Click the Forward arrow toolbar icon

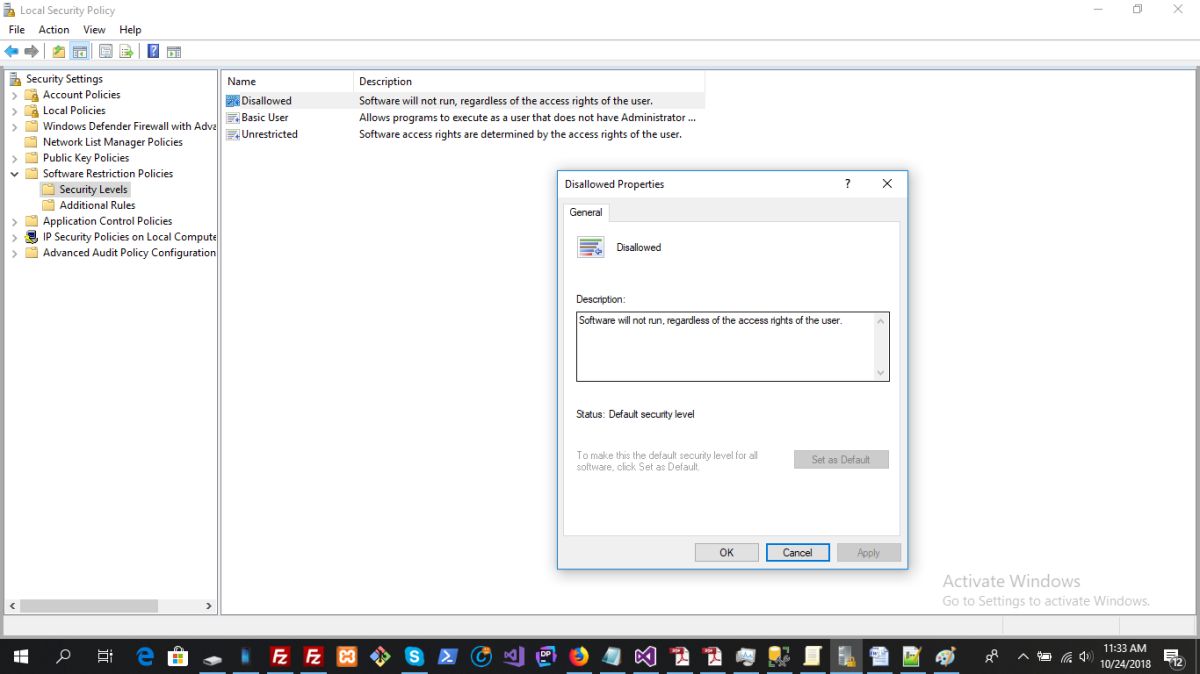click(x=32, y=52)
